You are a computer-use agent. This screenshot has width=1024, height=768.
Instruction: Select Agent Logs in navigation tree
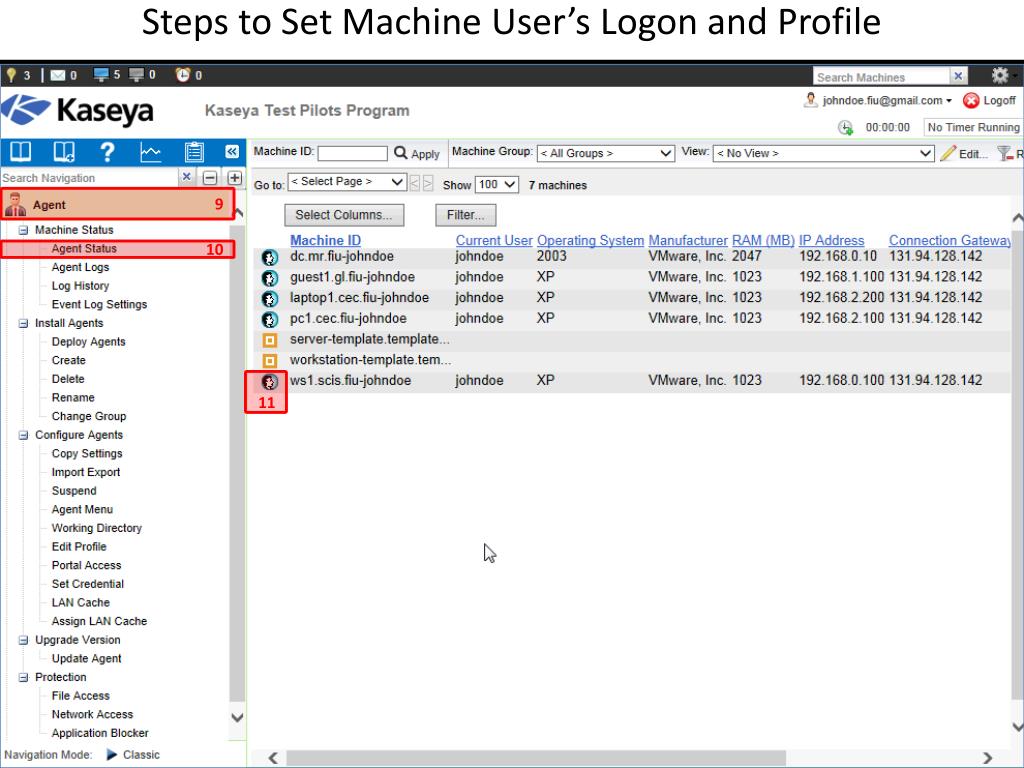coord(80,267)
